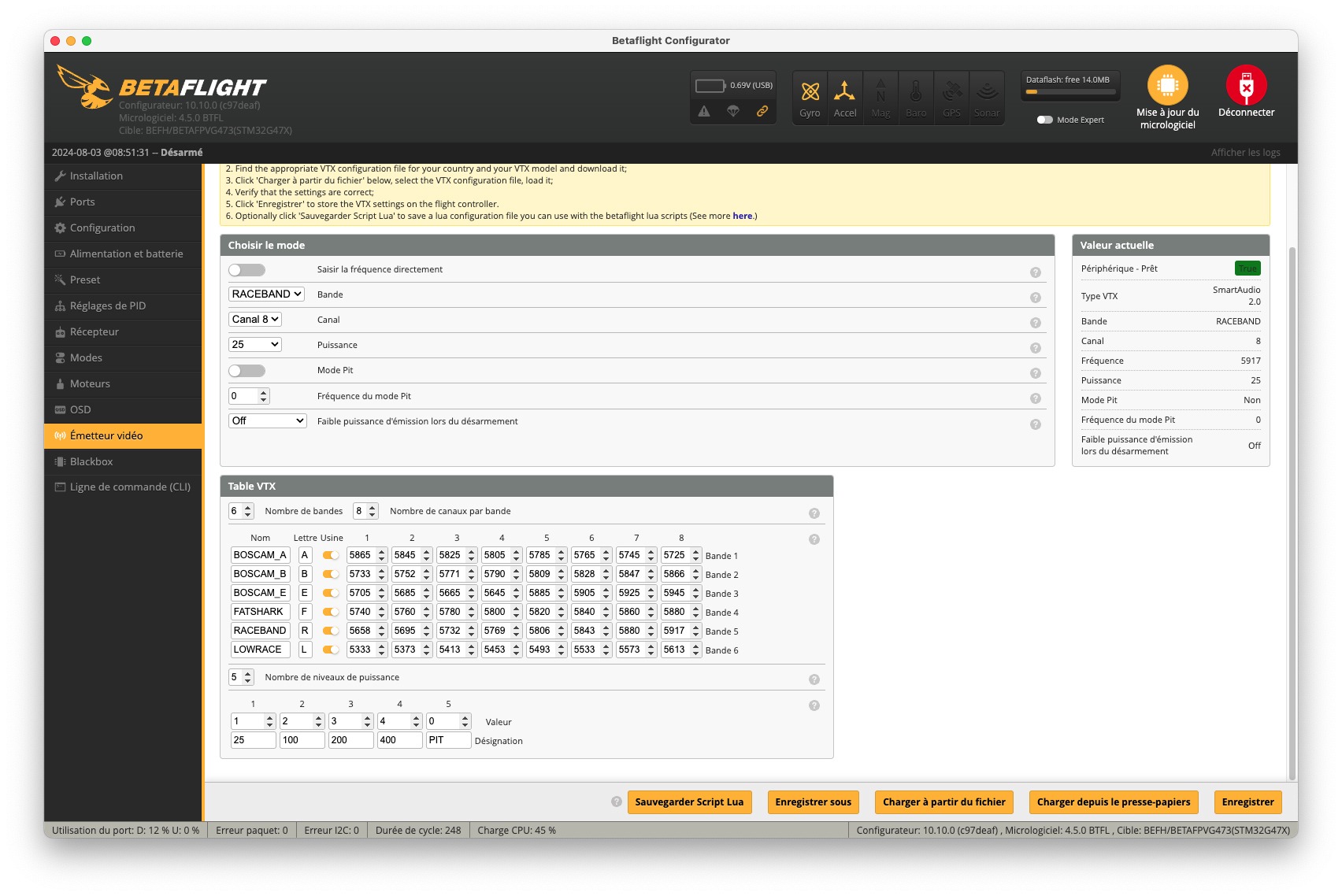Click the firmware update chip icon
The height and width of the screenshot is (896, 1342).
(x=1167, y=85)
